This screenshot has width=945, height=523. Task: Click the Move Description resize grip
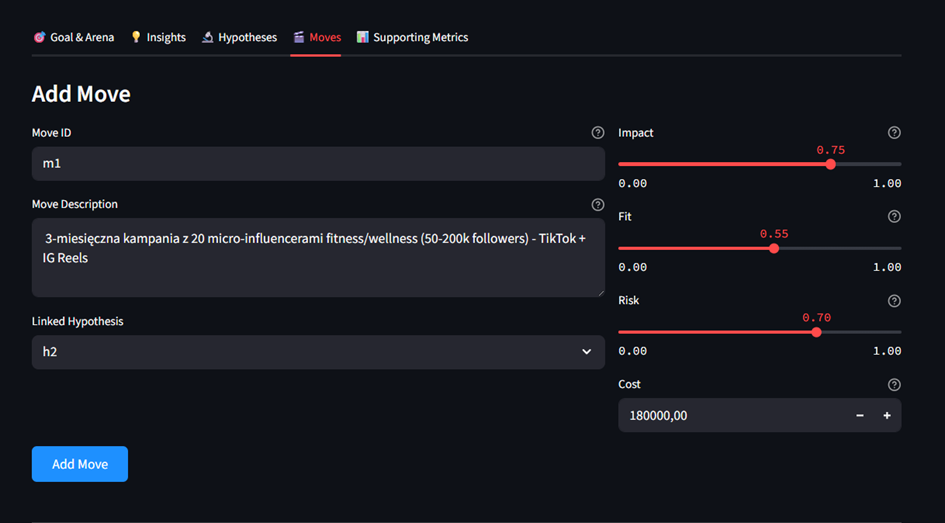click(x=600, y=292)
